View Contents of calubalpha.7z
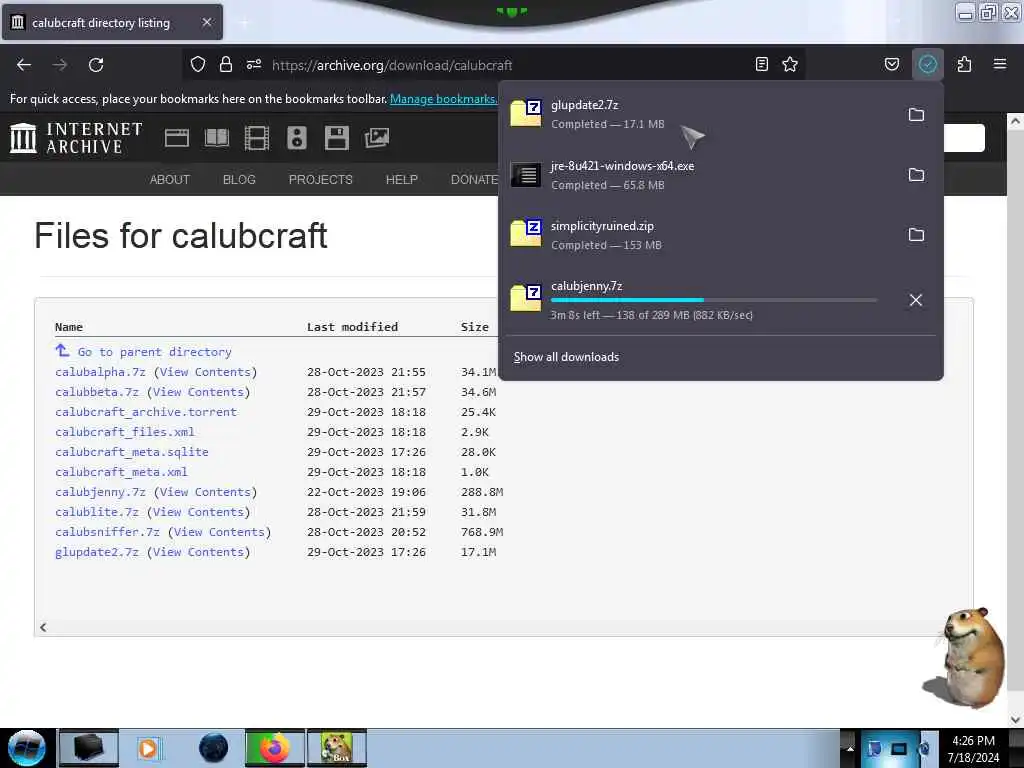1024x768 pixels. 206,372
